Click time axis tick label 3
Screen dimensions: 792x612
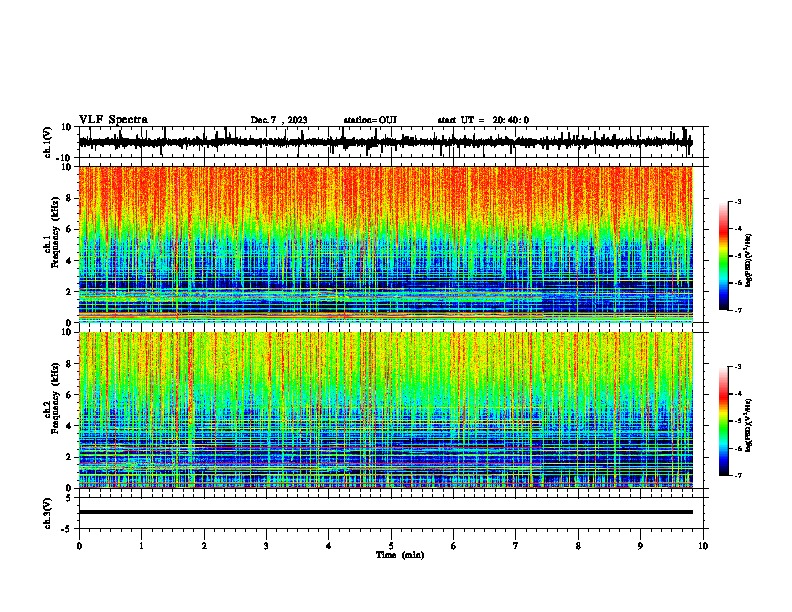pyautogui.click(x=266, y=546)
